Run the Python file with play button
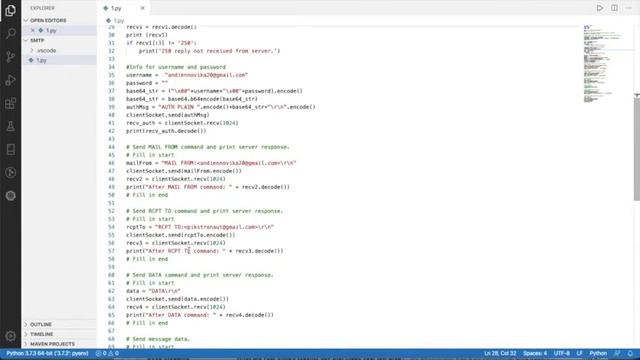This screenshot has width=640, height=360. [600, 8]
